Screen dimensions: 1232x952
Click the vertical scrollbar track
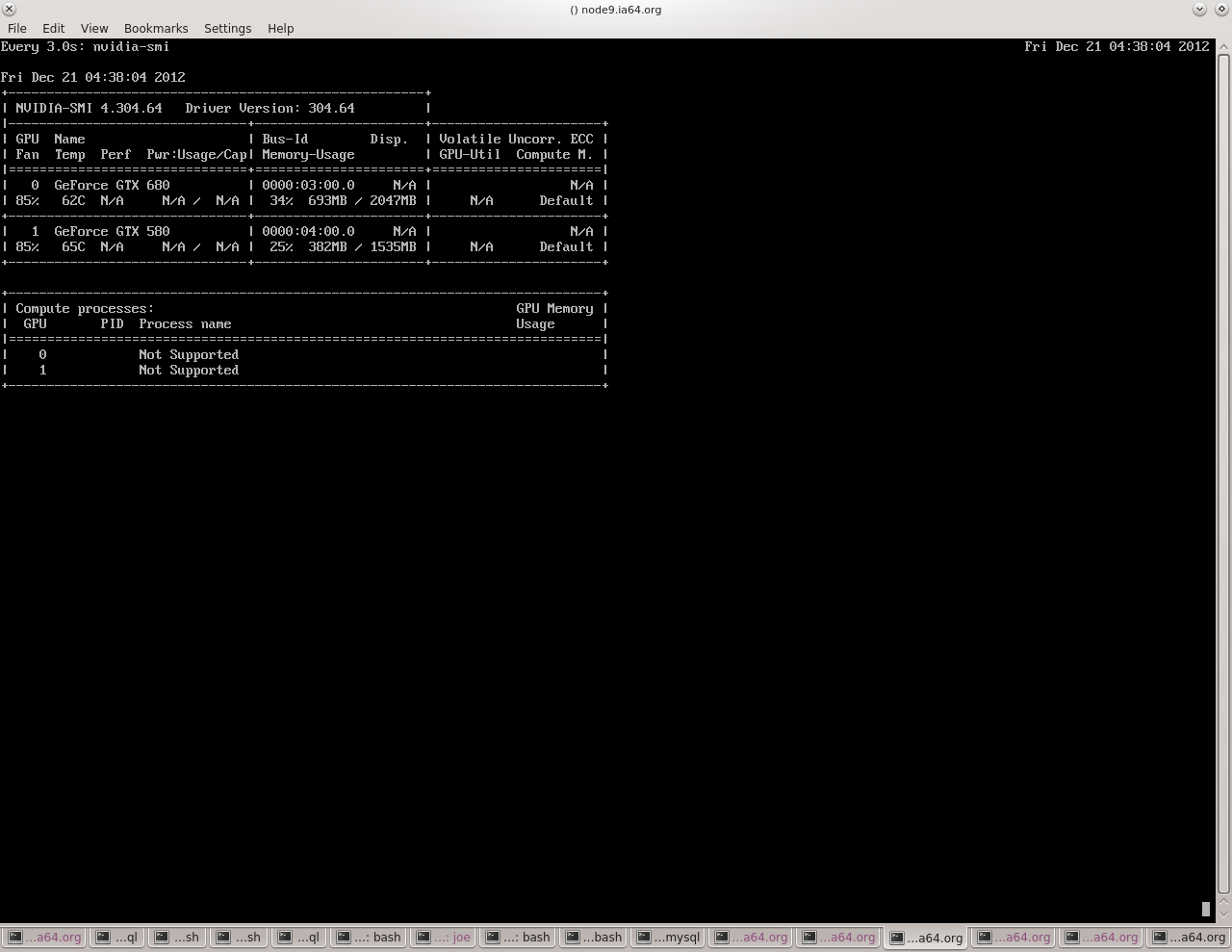tap(1224, 472)
